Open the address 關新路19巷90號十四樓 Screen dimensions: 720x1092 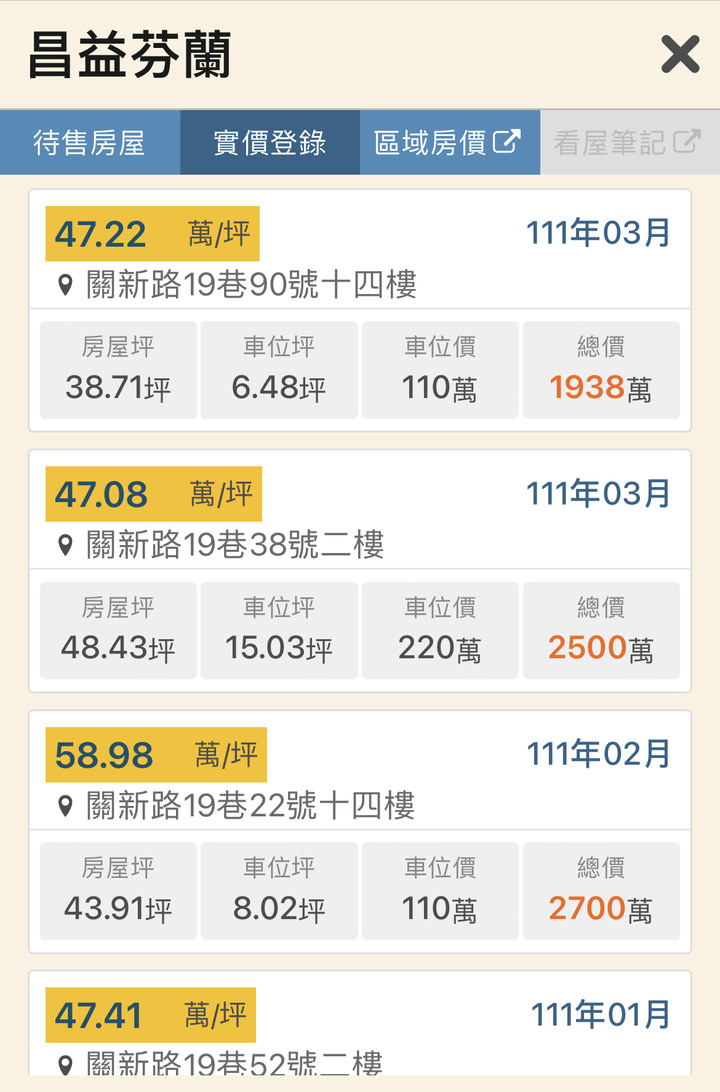coord(251,285)
